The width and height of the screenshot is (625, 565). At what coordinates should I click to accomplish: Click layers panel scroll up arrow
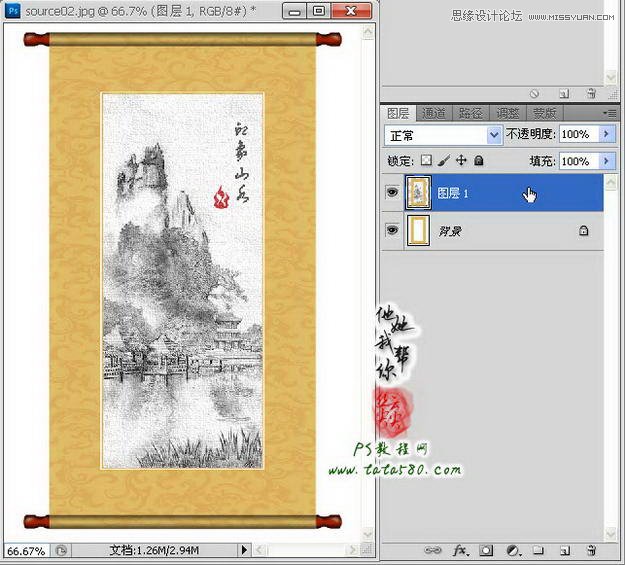pos(610,183)
